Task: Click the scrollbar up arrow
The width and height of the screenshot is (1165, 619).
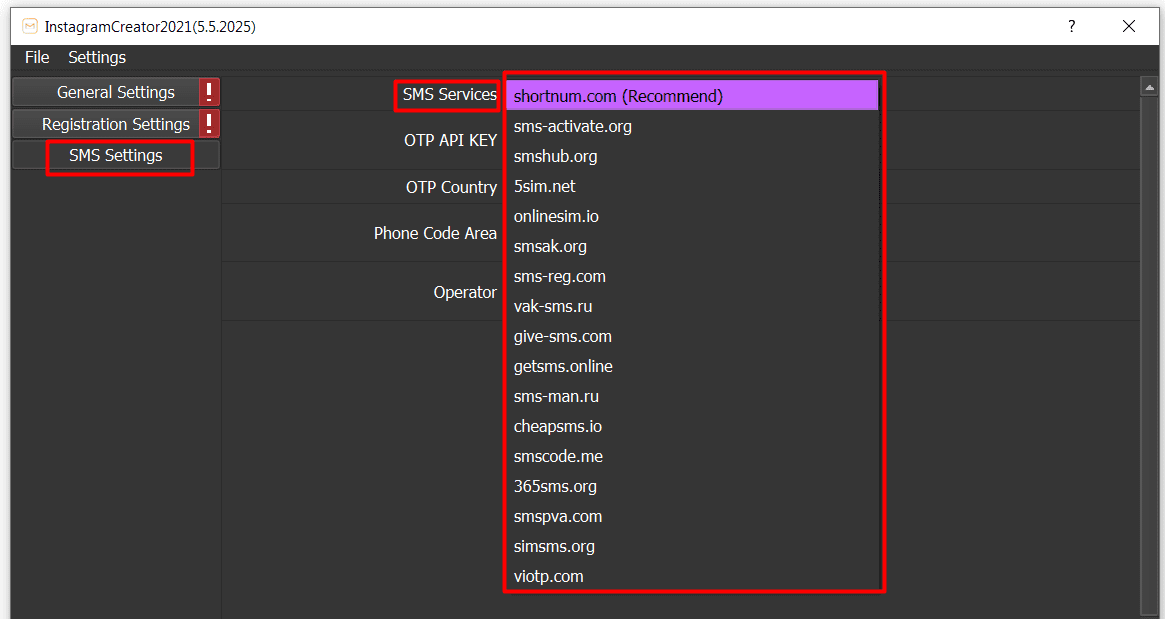Action: [1149, 86]
